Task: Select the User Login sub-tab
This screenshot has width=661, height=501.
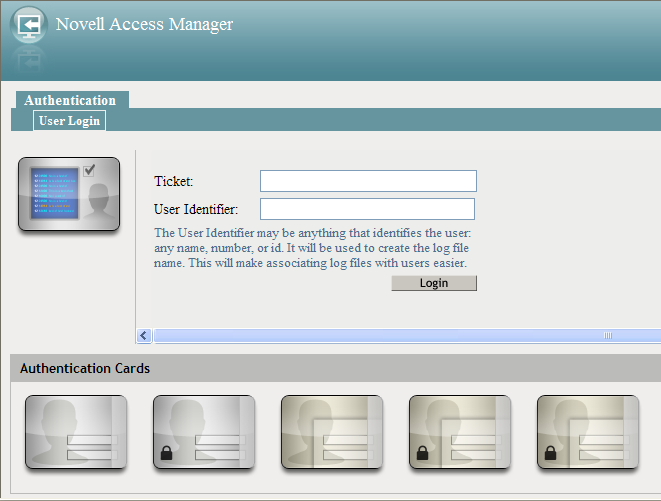Action: pos(70,121)
